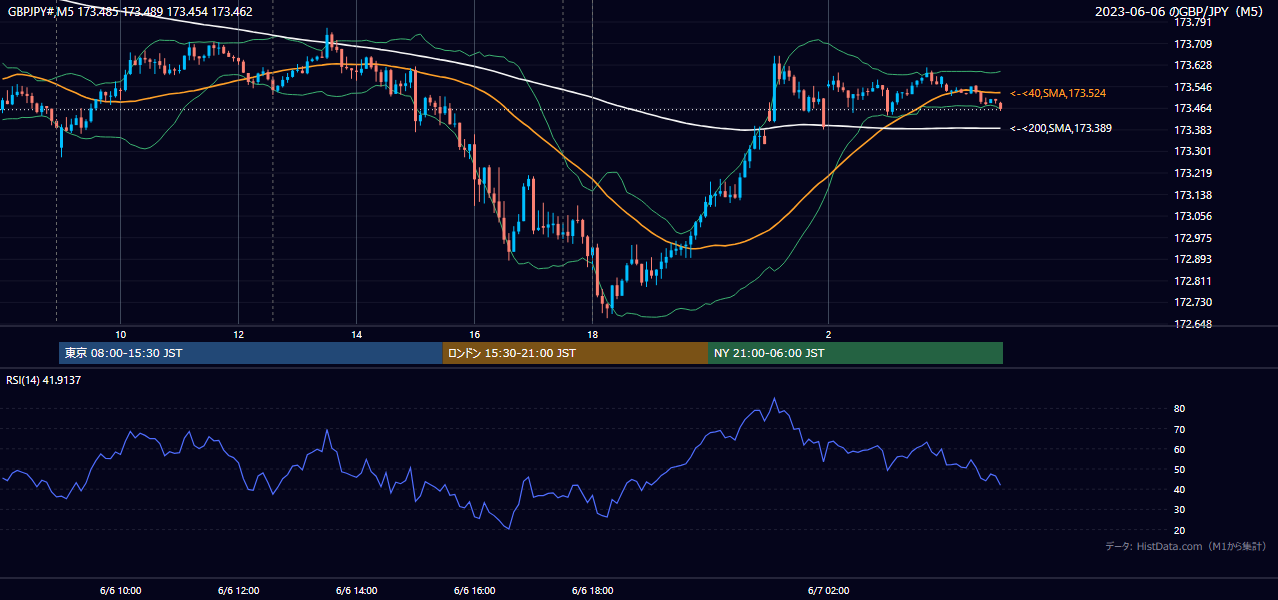Click price axis value 173.301
The image size is (1278, 600).
1192,152
